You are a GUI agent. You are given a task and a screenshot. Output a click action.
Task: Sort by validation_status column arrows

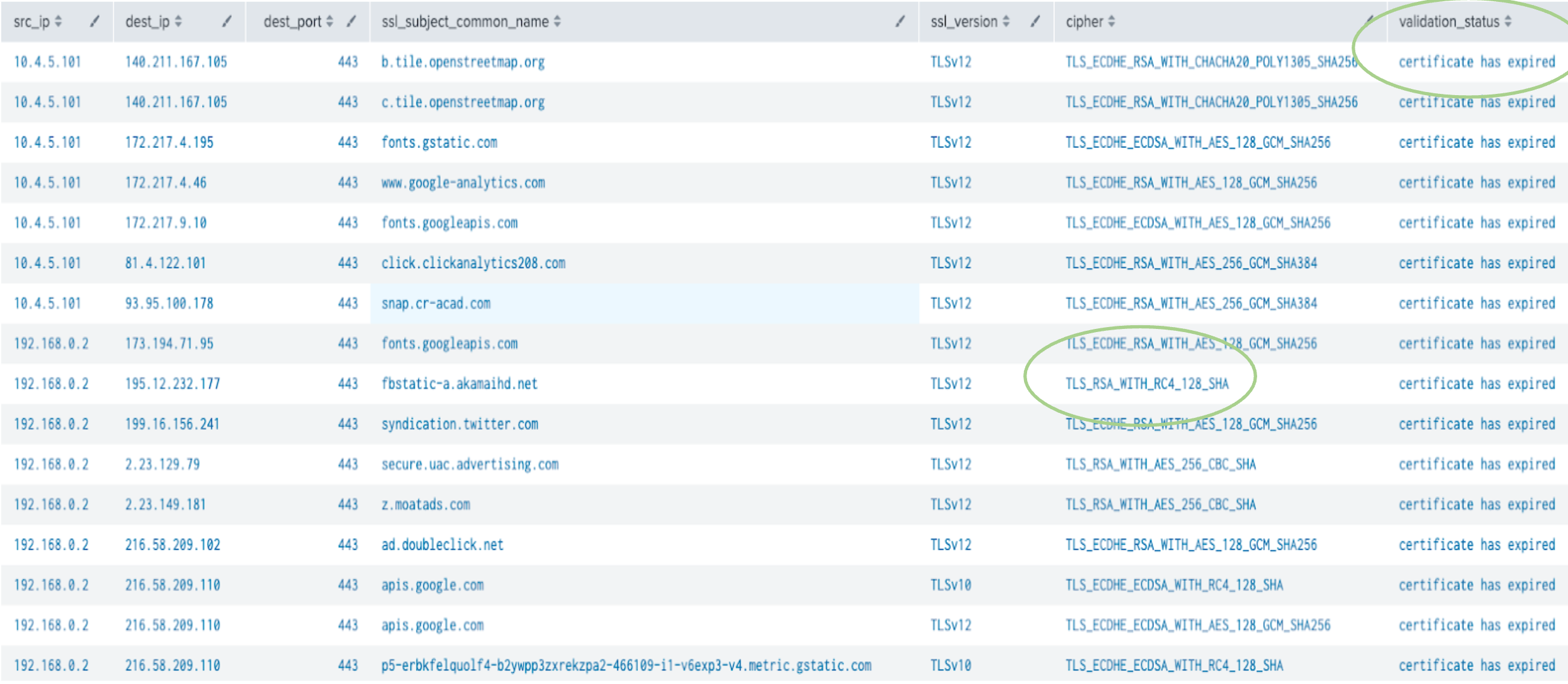[x=1508, y=21]
